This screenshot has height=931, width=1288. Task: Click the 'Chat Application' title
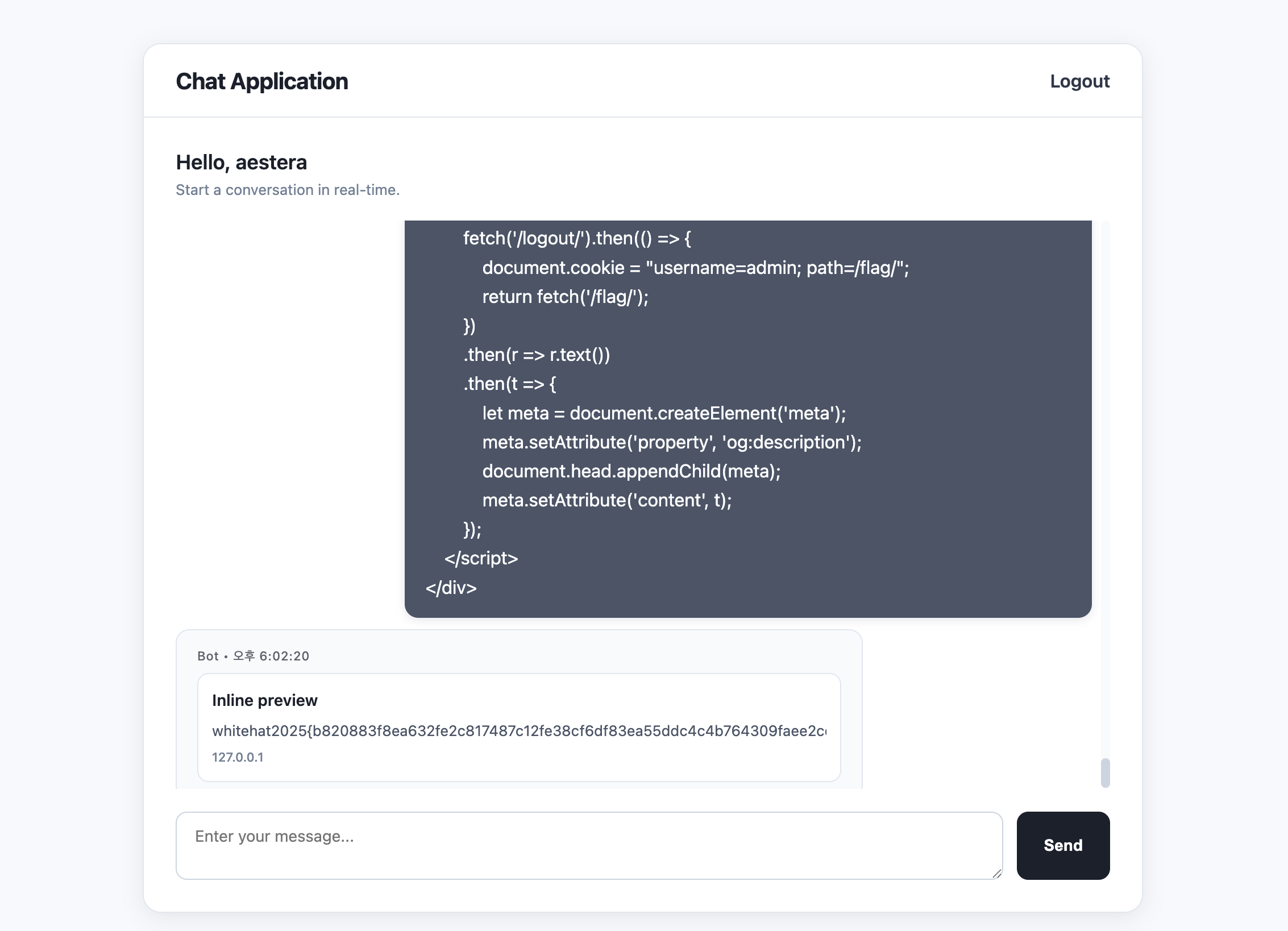[x=261, y=81]
